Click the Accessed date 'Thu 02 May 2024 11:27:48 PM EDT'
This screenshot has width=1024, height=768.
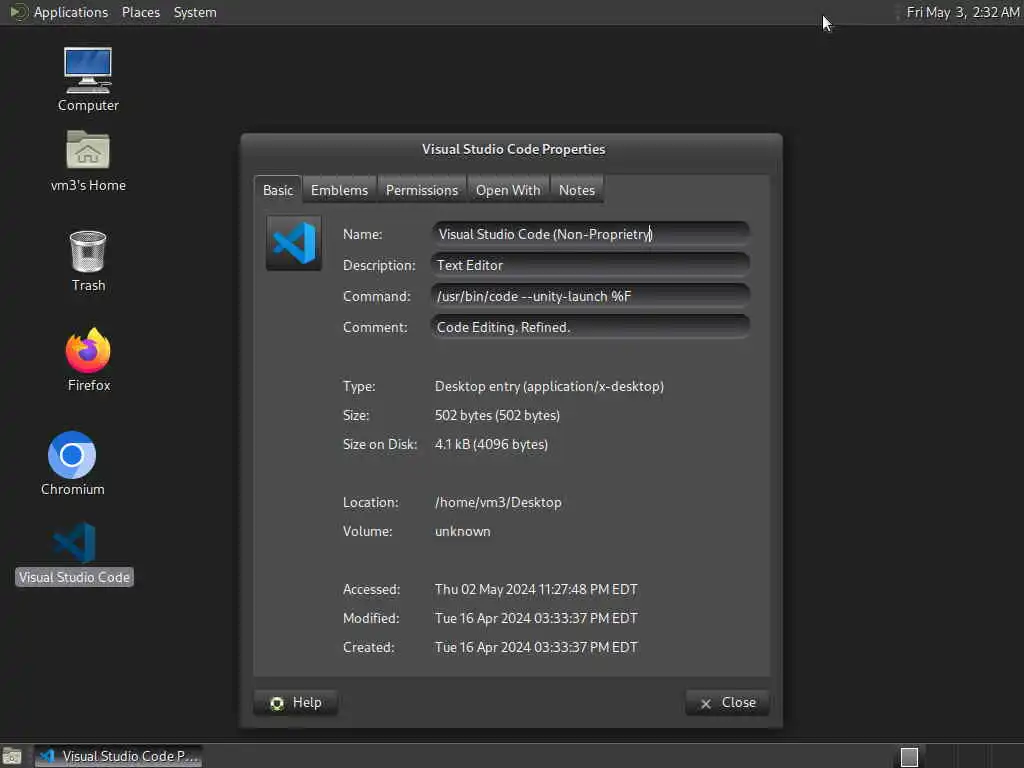click(536, 590)
